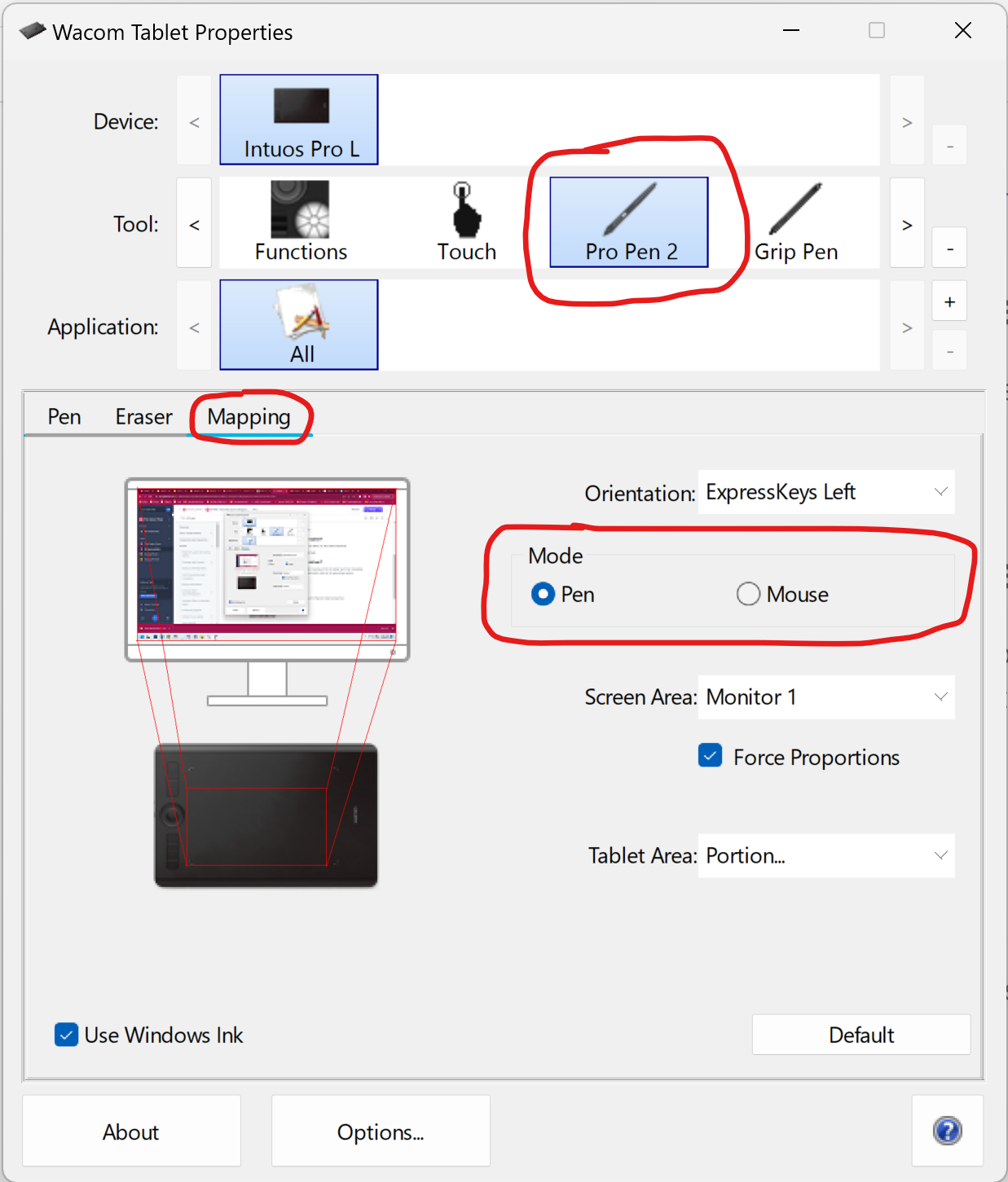Viewport: 1008px width, 1182px height.
Task: Select the All applications icon
Action: click(x=299, y=325)
